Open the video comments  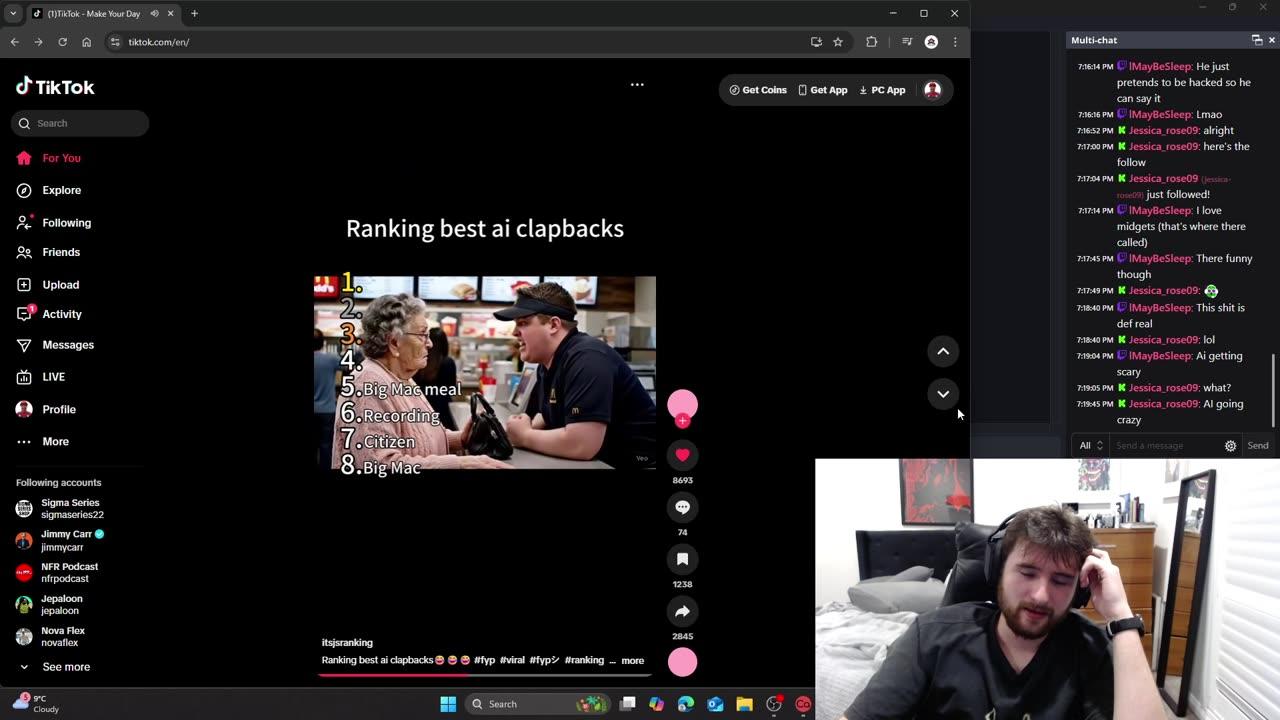pos(682,507)
